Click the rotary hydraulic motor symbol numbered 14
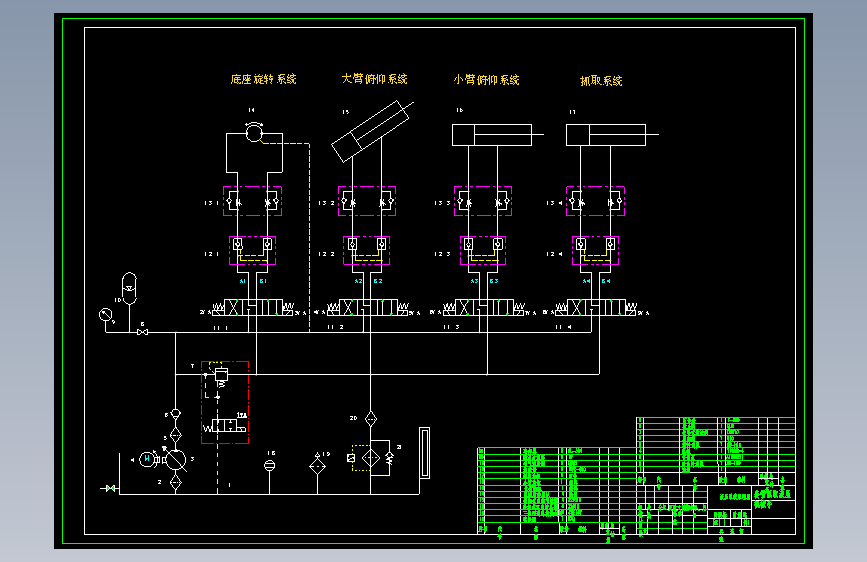 [x=254, y=133]
